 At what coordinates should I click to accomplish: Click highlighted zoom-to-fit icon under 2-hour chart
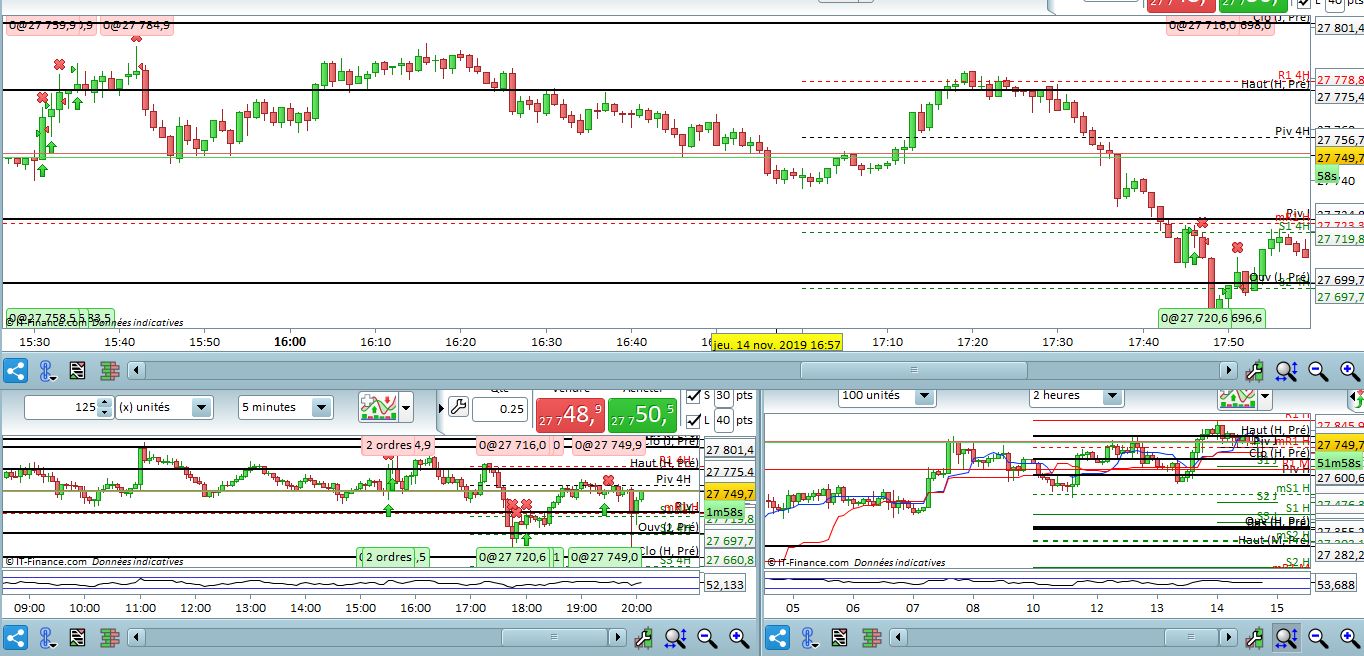point(1287,637)
